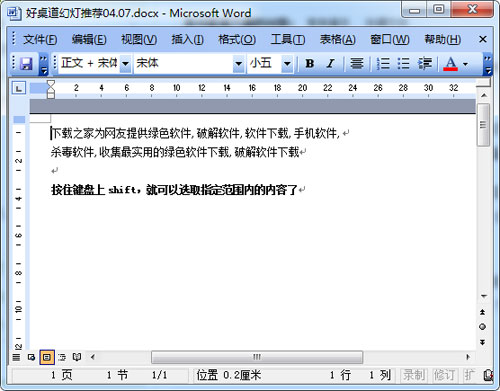Click the Previous page double-arrow button
Viewport: 500px width, 391px height.
click(x=483, y=312)
